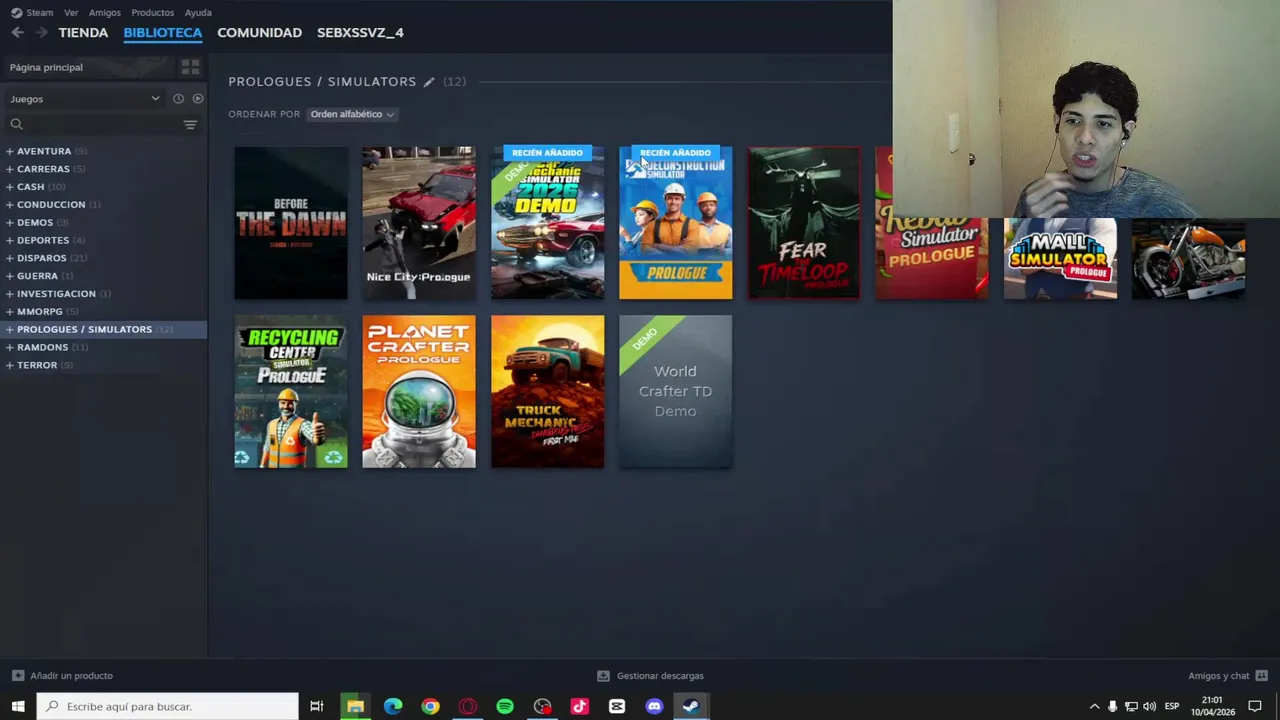Click the Windows taskbar search box
This screenshot has height=720, width=1280.
(168, 706)
